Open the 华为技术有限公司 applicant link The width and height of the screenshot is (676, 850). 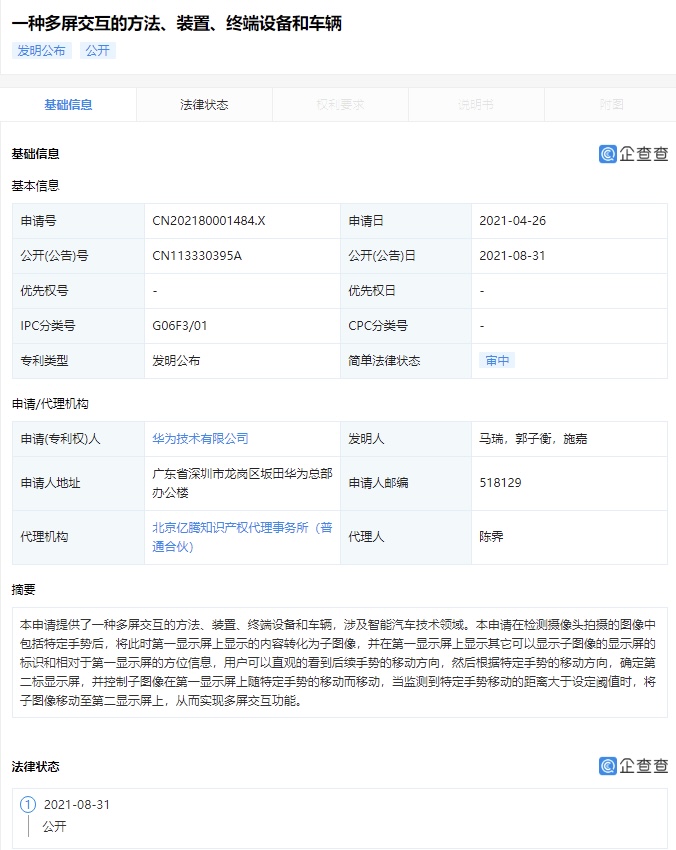coord(200,439)
